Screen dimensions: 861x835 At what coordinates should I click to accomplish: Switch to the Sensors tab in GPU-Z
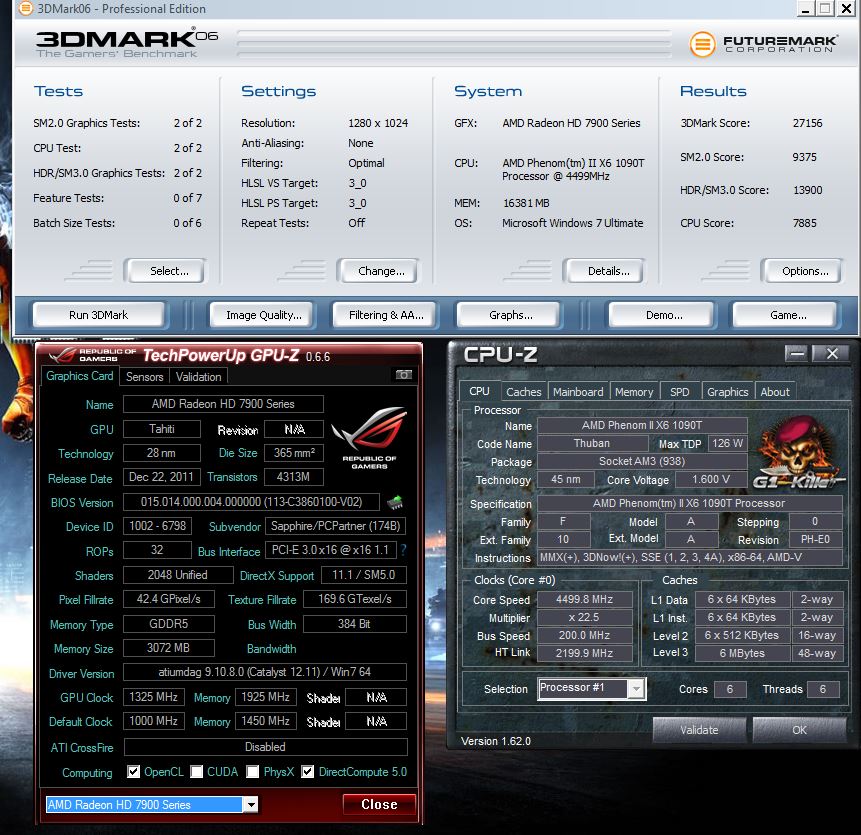(x=144, y=377)
